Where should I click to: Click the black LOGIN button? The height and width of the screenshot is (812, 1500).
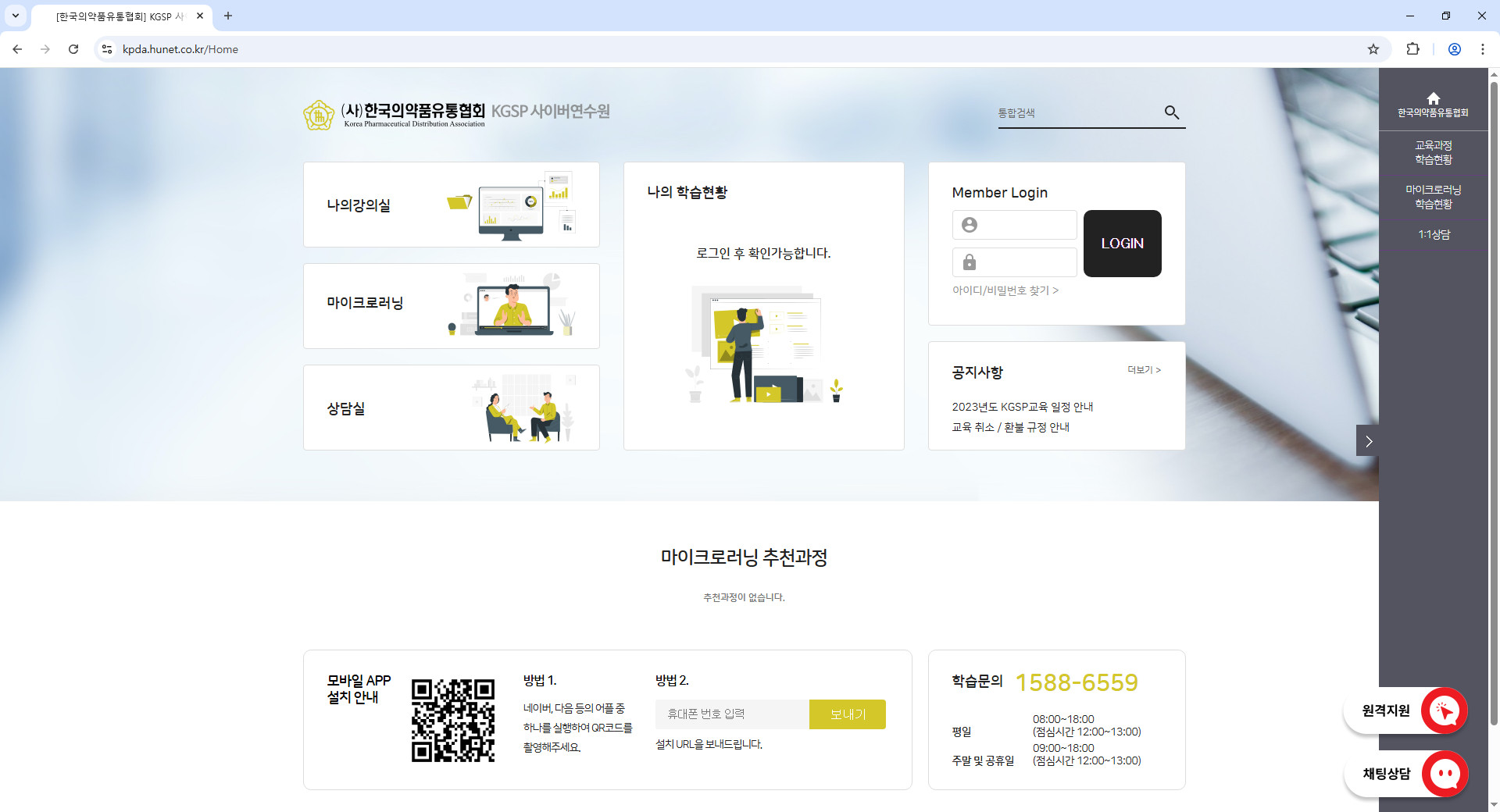tap(1122, 244)
